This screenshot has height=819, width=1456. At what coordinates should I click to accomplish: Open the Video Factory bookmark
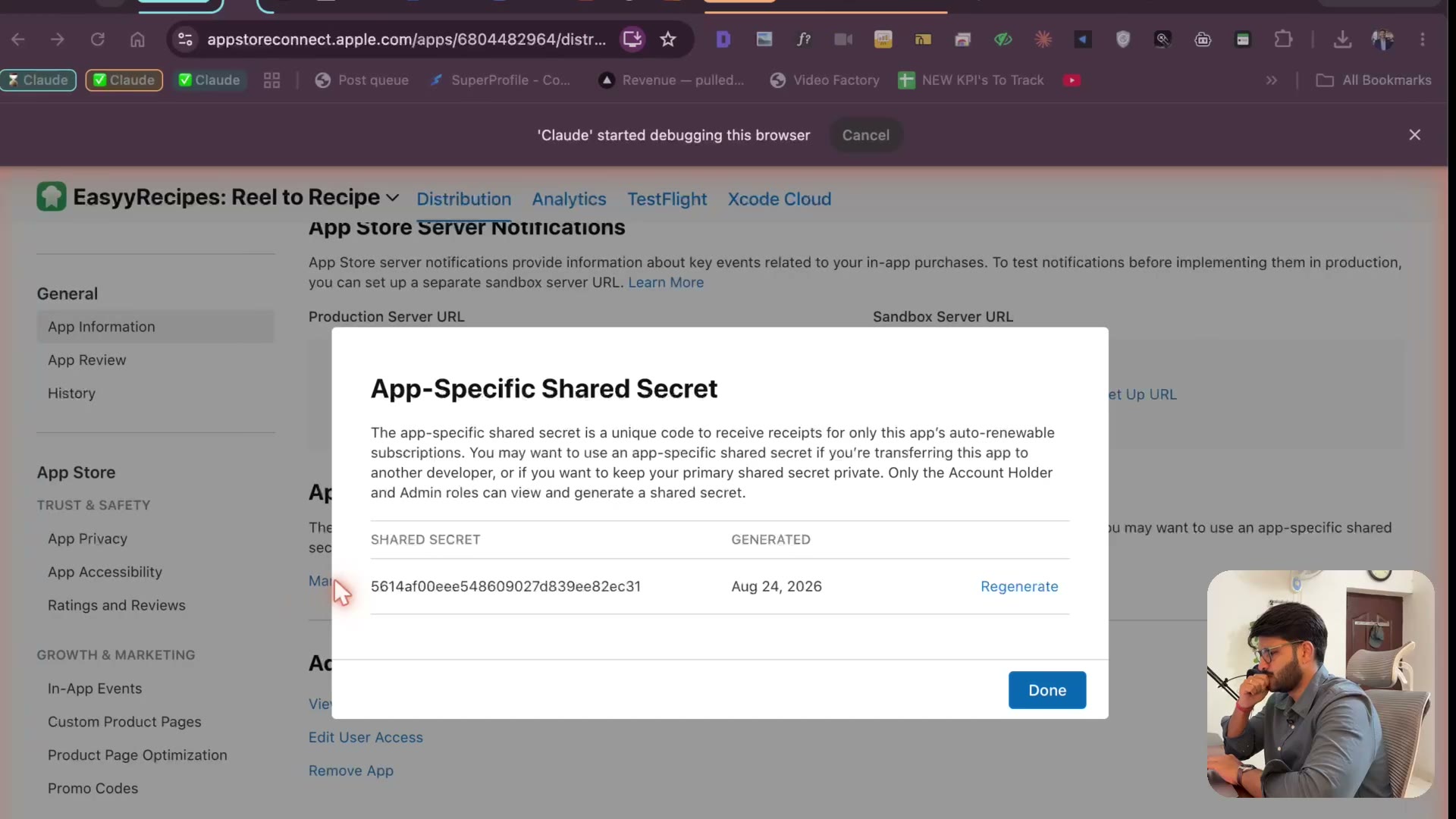(x=824, y=80)
